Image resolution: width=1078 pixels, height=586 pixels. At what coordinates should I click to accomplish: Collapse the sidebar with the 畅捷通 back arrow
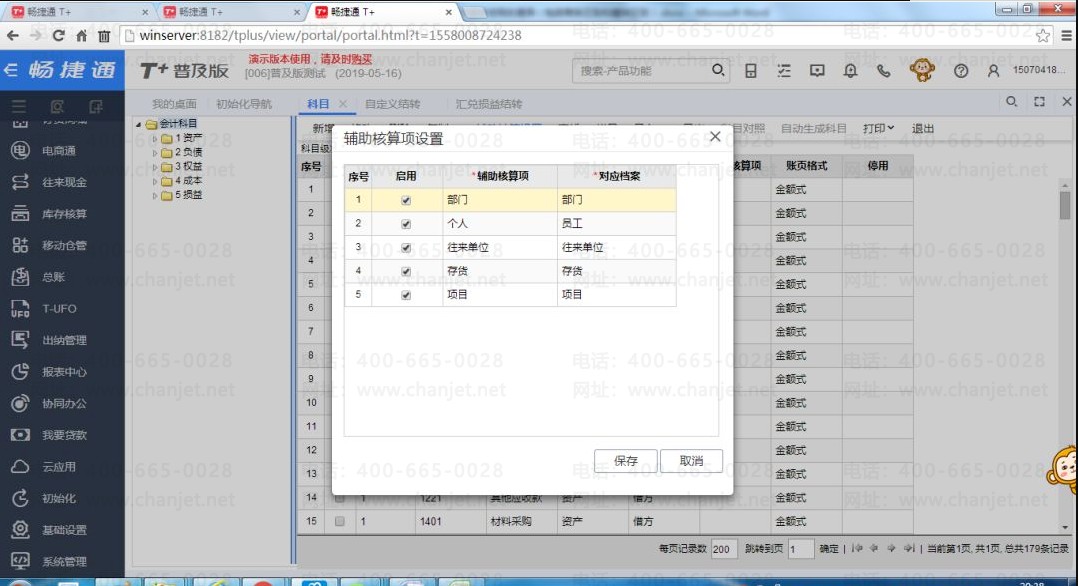pos(10,70)
